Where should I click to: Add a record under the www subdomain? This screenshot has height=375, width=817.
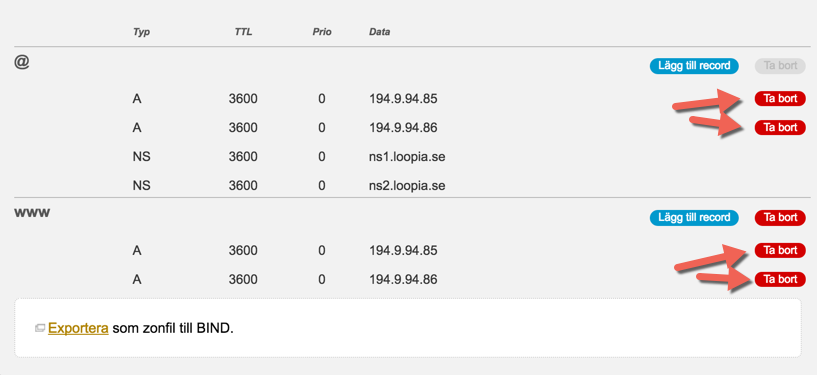(694, 218)
